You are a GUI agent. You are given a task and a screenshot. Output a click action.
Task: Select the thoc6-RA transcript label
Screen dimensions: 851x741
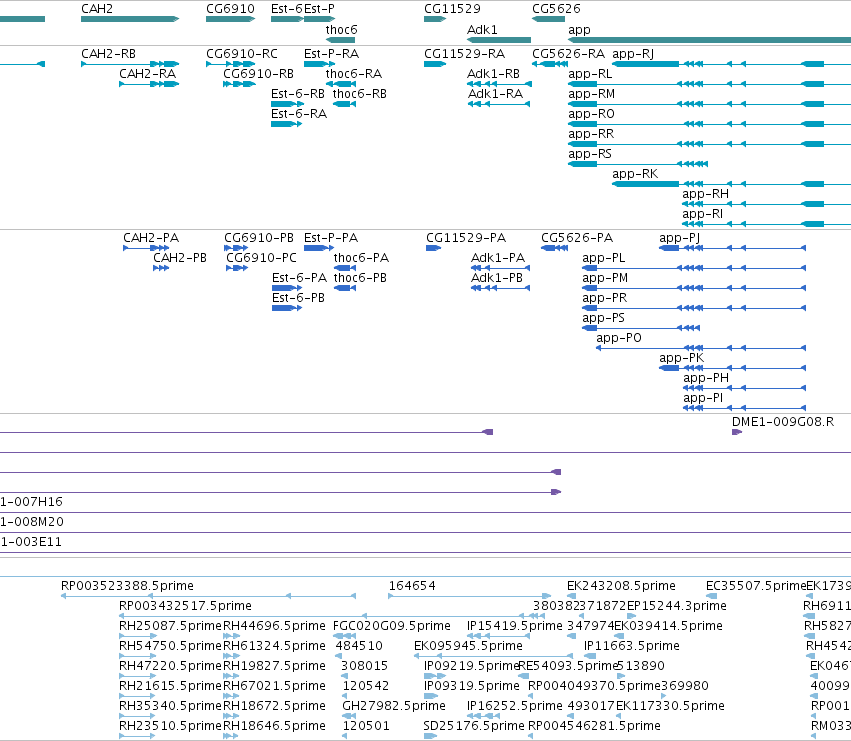(353, 74)
